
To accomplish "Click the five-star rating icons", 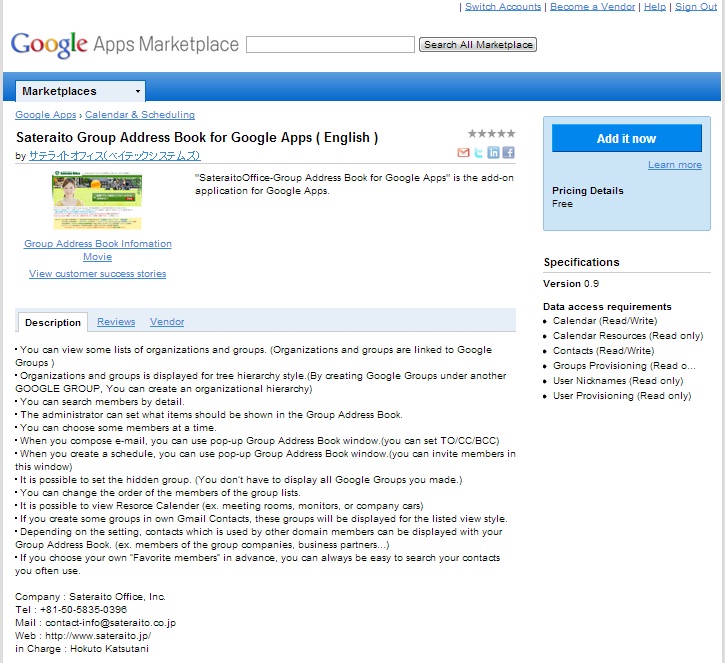I will (491, 134).
